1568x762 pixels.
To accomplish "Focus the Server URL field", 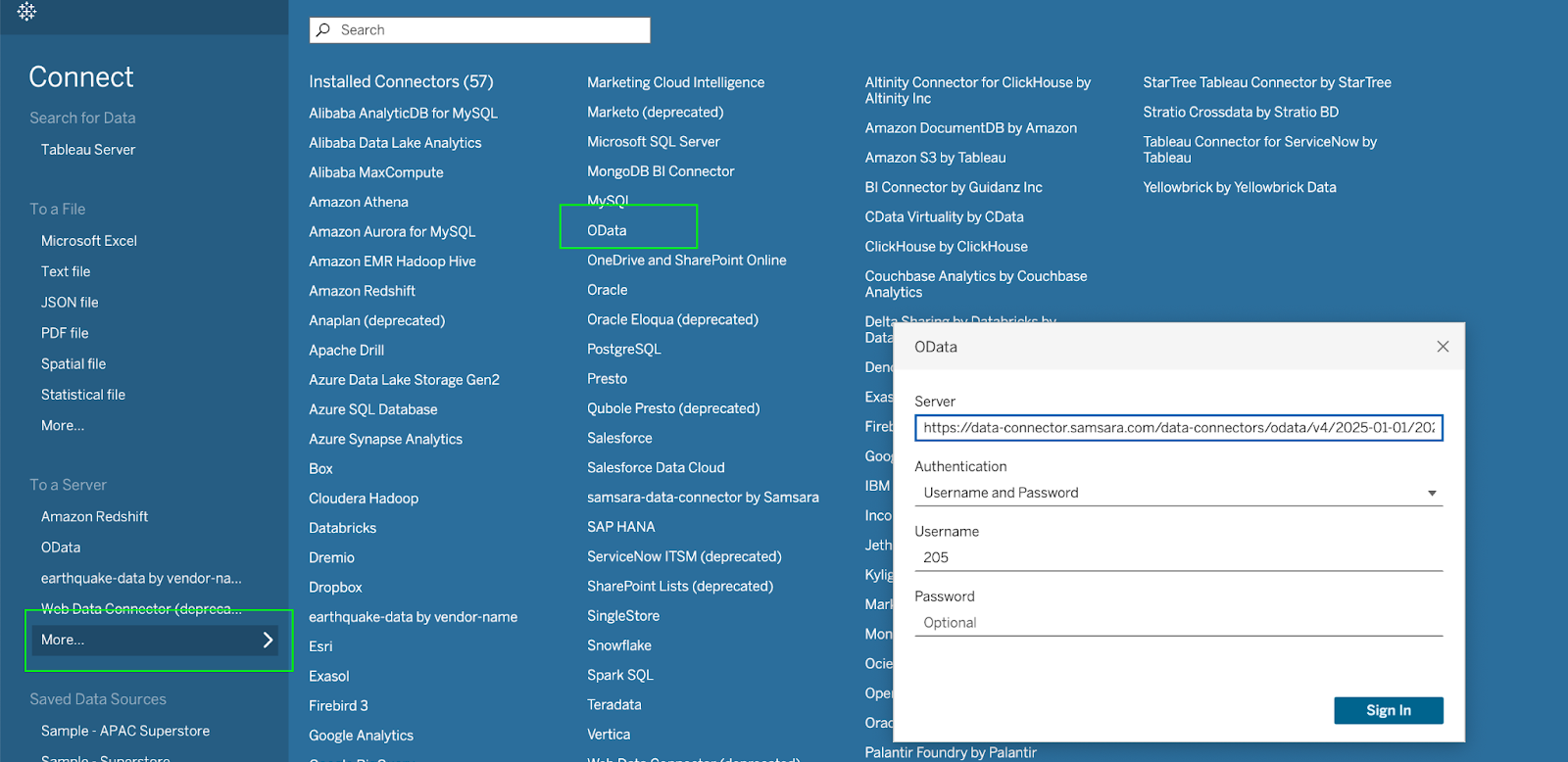I will click(1178, 428).
